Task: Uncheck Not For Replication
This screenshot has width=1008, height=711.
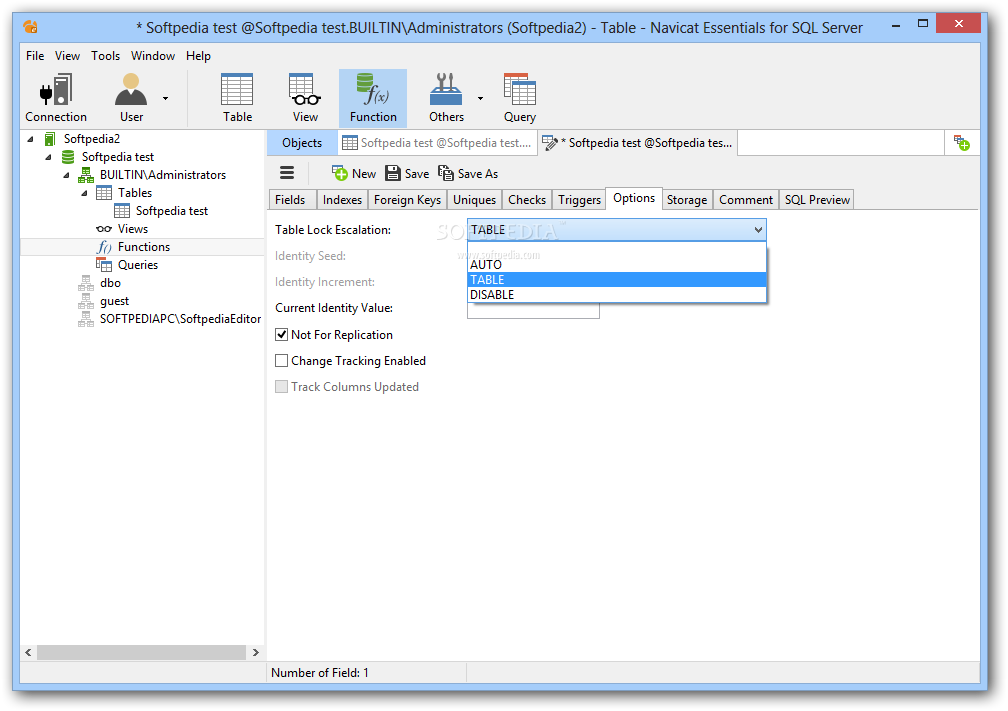Action: 282,334
